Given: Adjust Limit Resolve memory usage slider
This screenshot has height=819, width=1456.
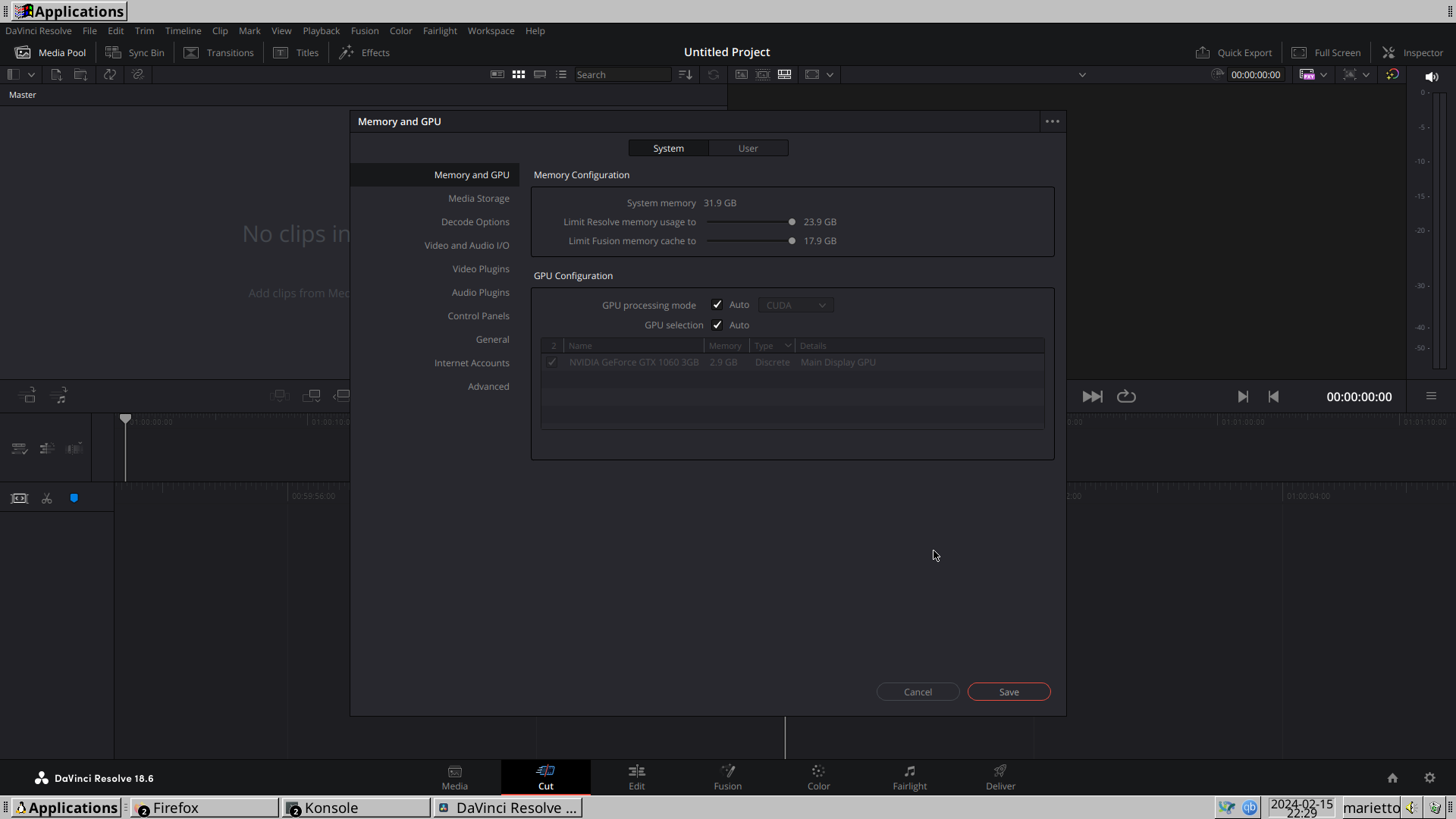Looking at the screenshot, I should (792, 222).
